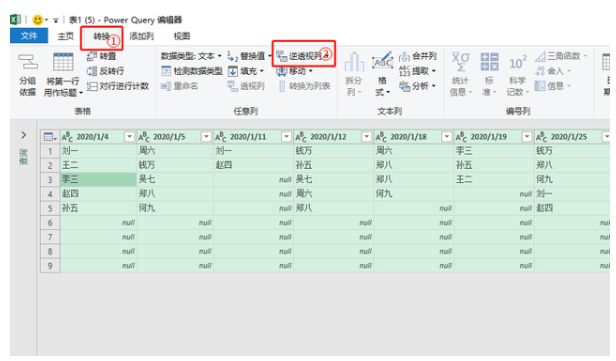Screen dimensions: 616x361
Task: Select cell 周六 in row 4
Action: click(334, 194)
